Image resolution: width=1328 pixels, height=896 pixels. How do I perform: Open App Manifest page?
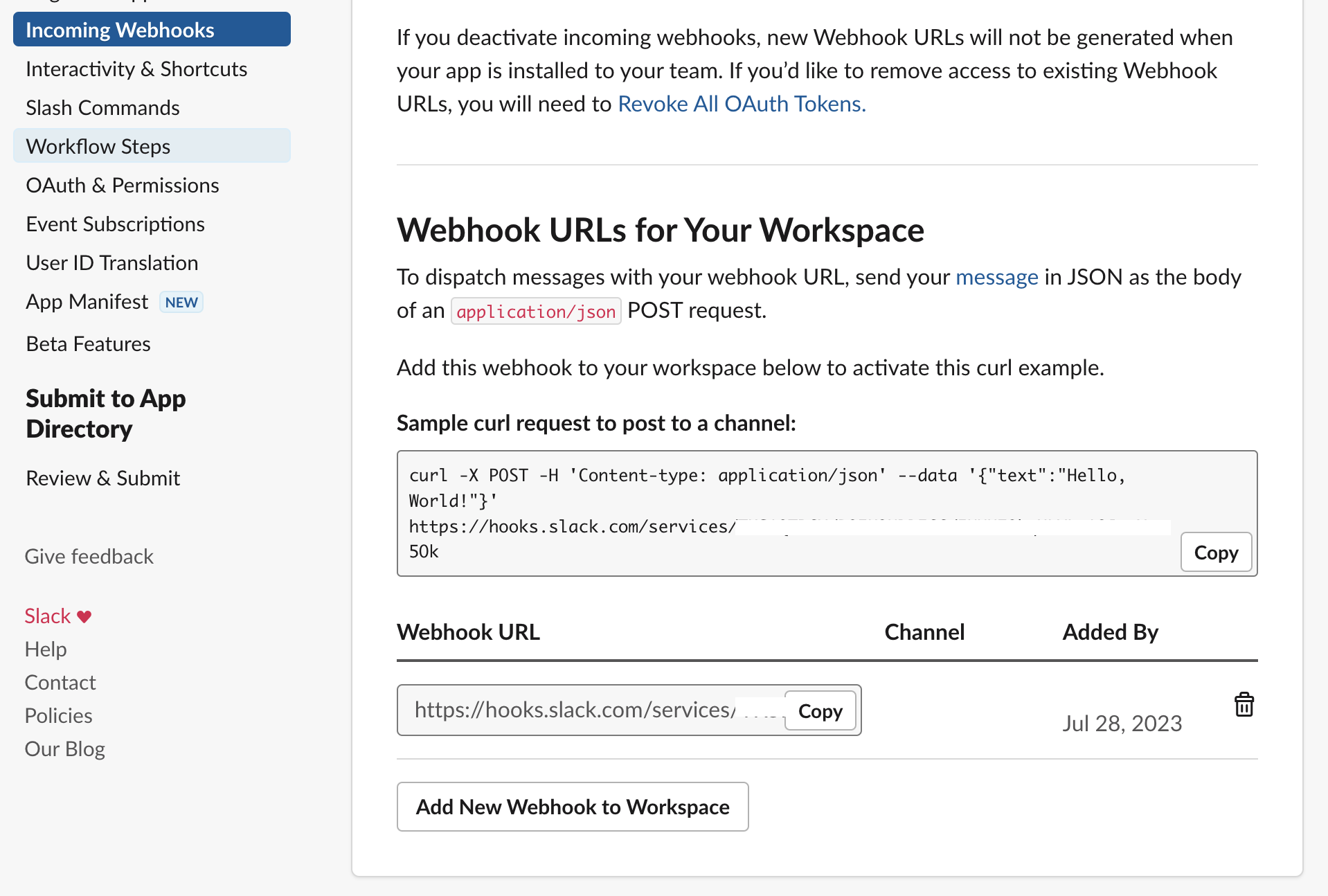(x=87, y=302)
